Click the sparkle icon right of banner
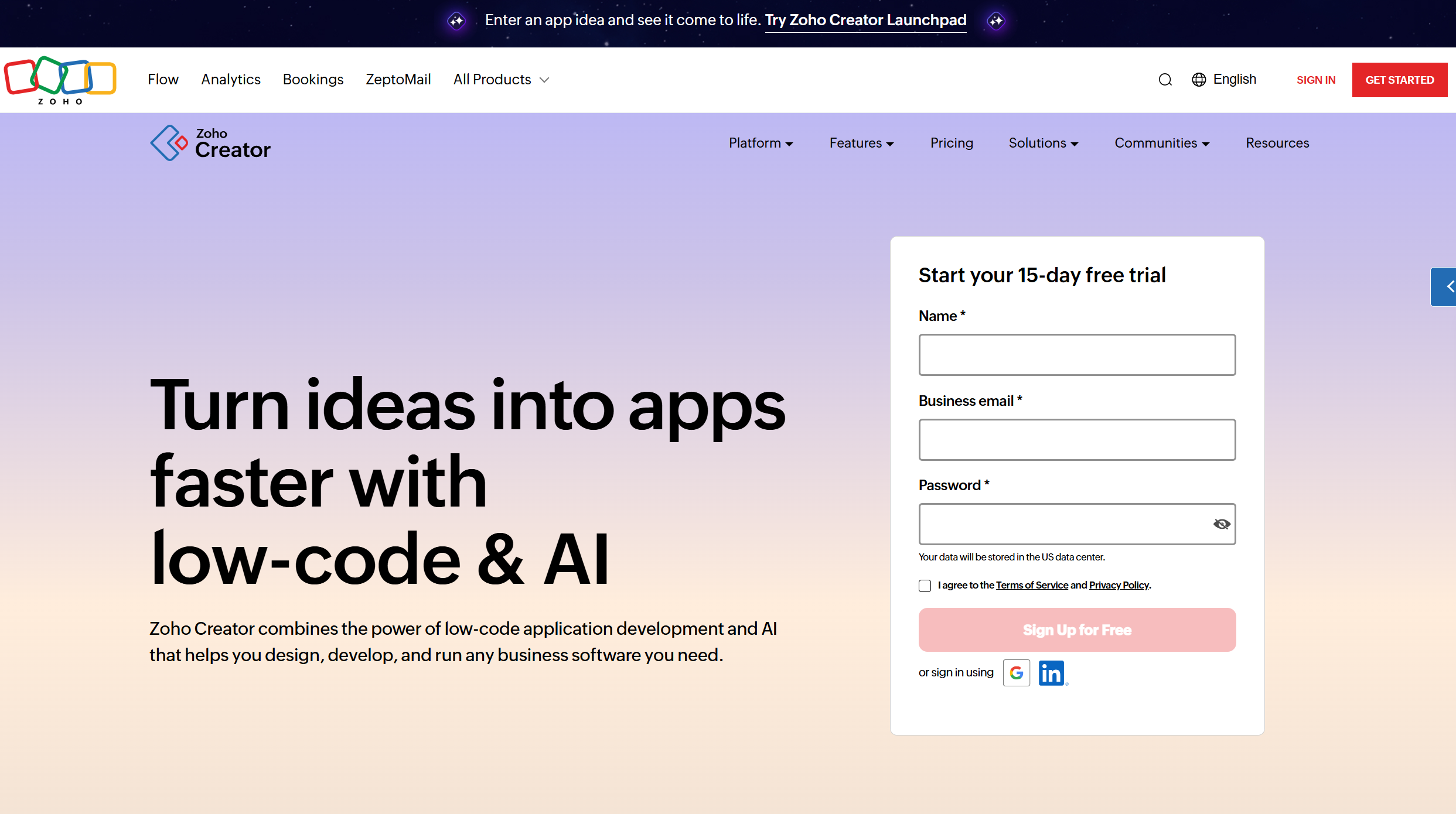Viewport: 1456px width, 814px height. [996, 21]
